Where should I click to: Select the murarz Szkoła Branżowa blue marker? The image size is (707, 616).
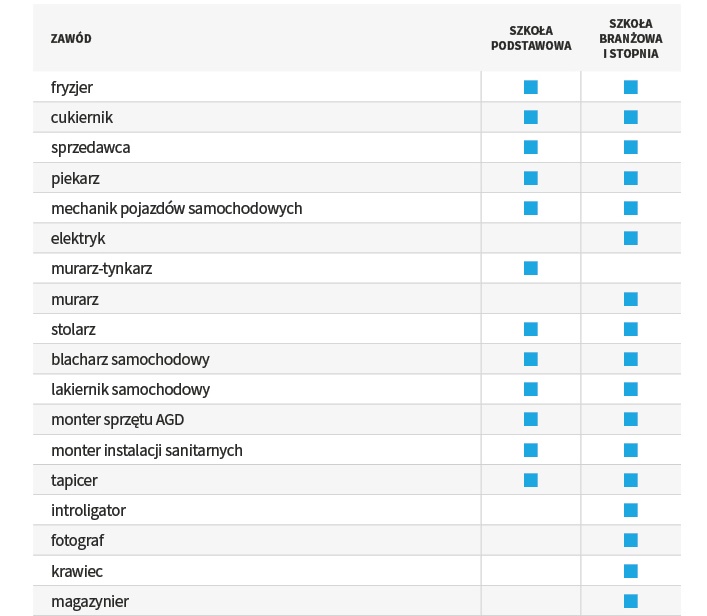point(631,299)
